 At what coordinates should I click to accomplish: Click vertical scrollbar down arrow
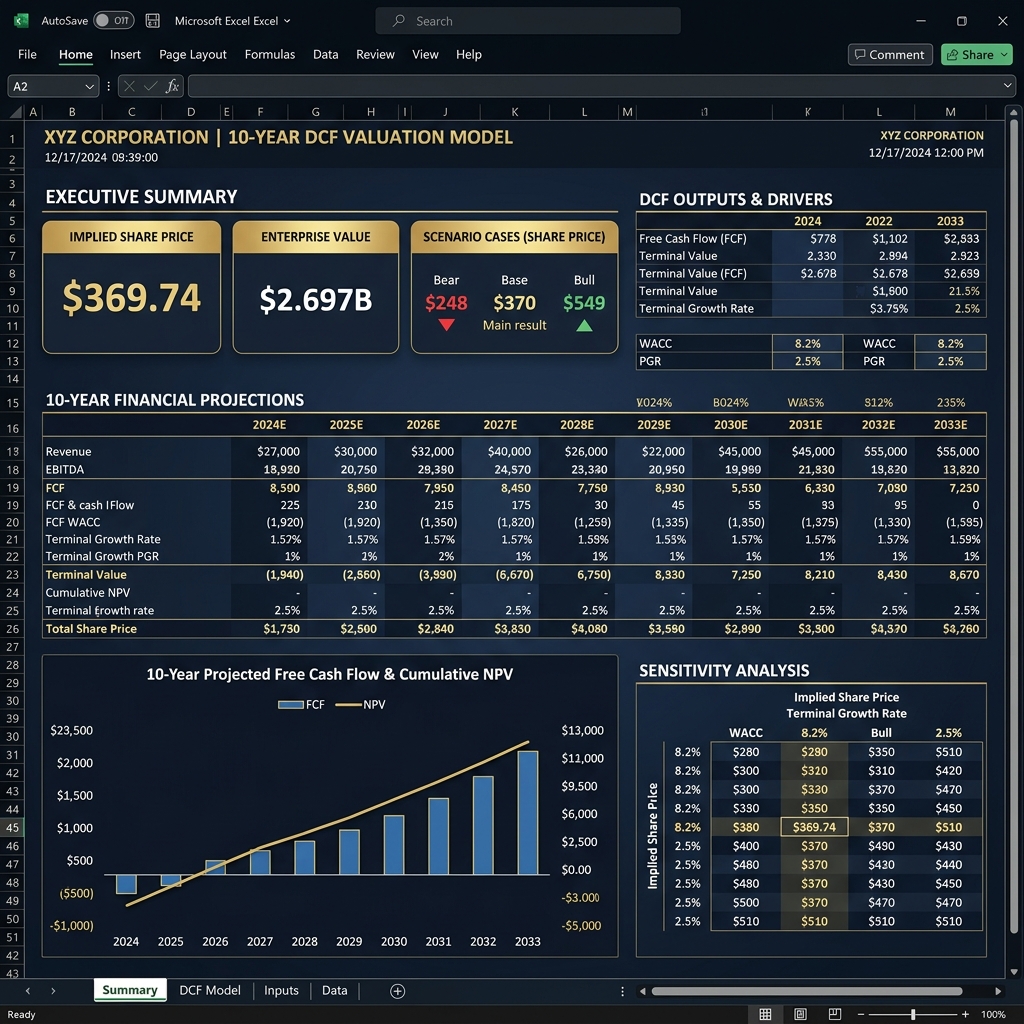[1014, 972]
